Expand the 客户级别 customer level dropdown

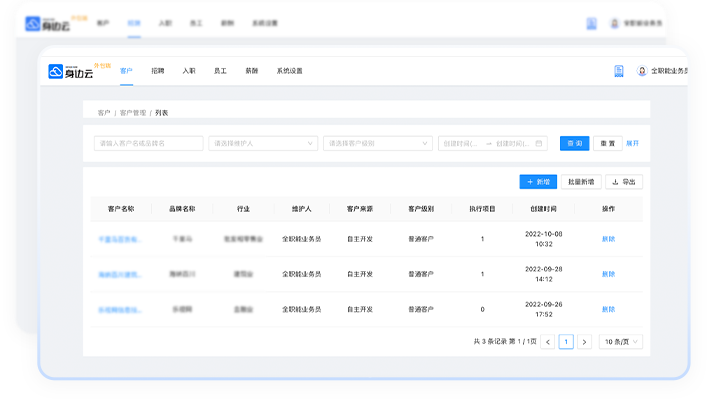[378, 143]
